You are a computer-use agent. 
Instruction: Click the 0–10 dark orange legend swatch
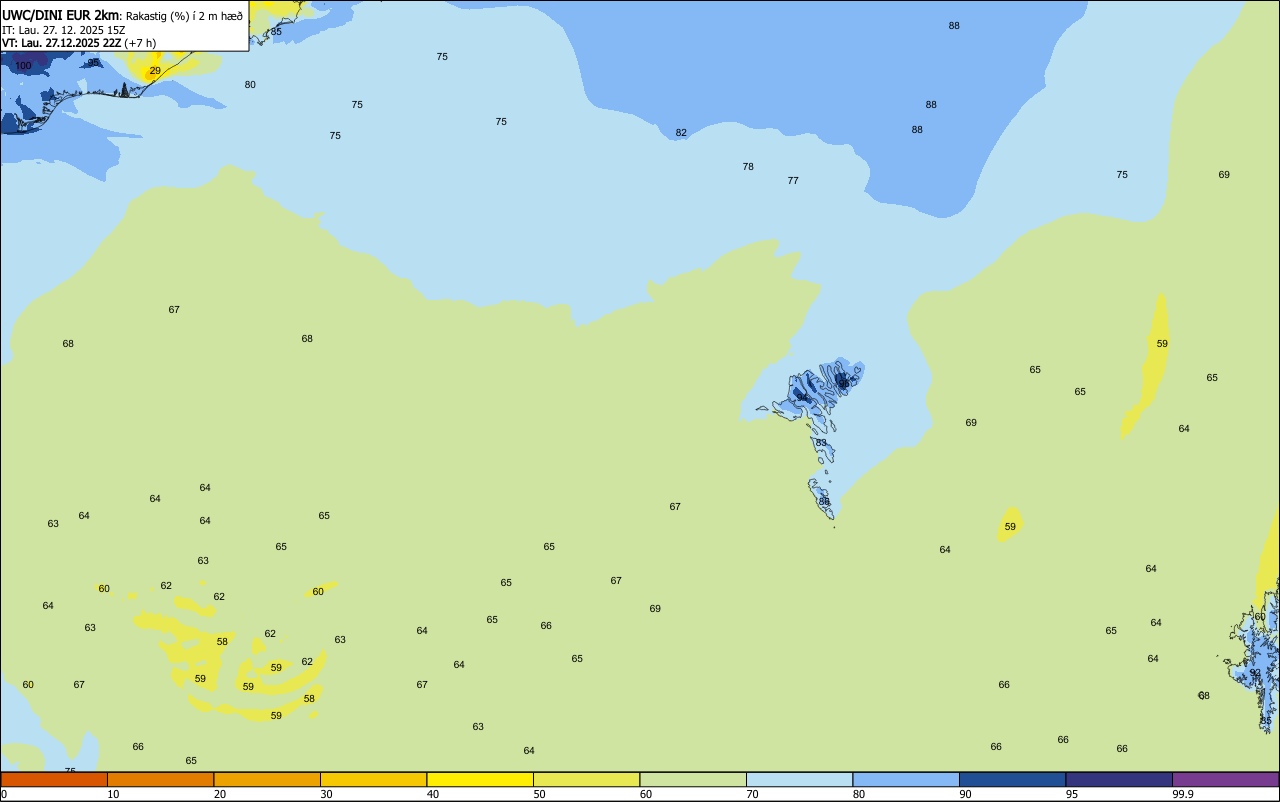point(54,779)
